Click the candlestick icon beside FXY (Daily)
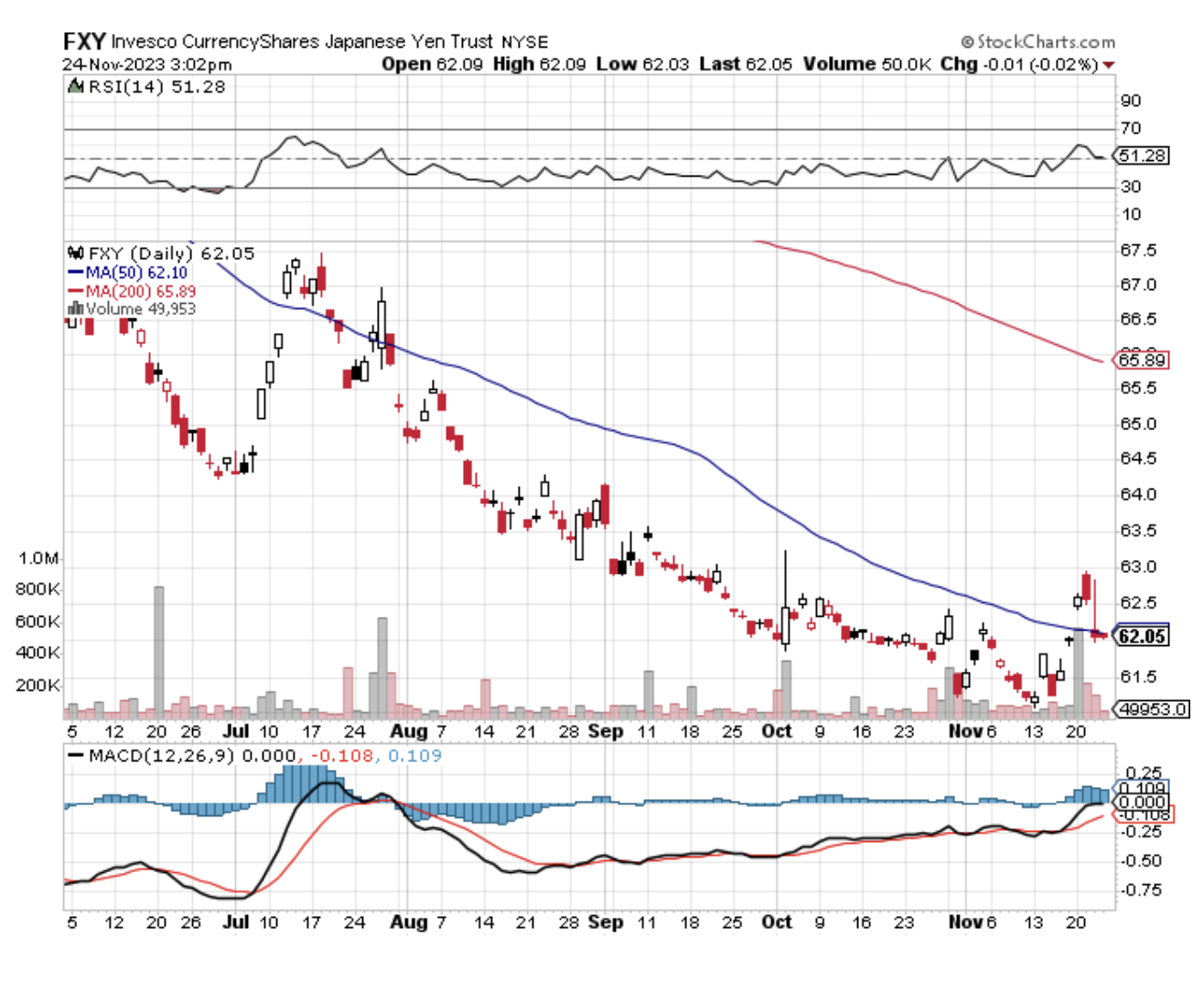The height and width of the screenshot is (981, 1204). pos(76,253)
